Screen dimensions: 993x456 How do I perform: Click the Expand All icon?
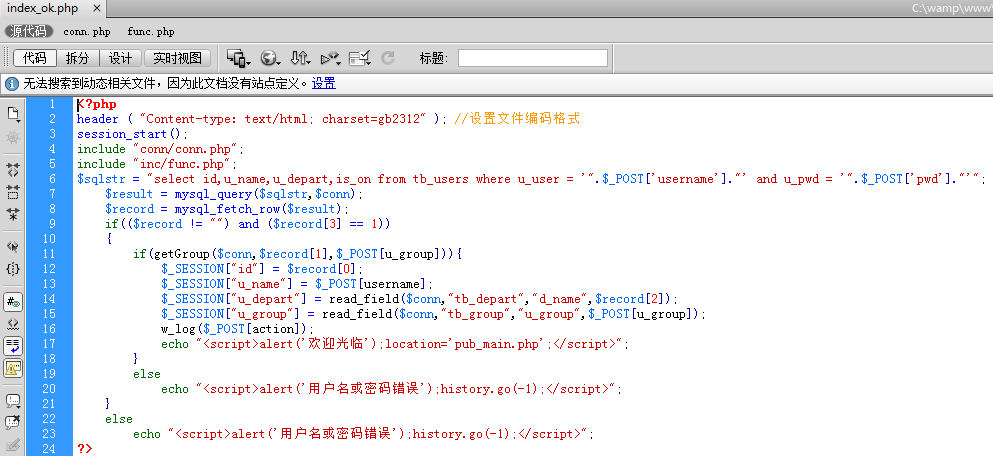pos(13,212)
